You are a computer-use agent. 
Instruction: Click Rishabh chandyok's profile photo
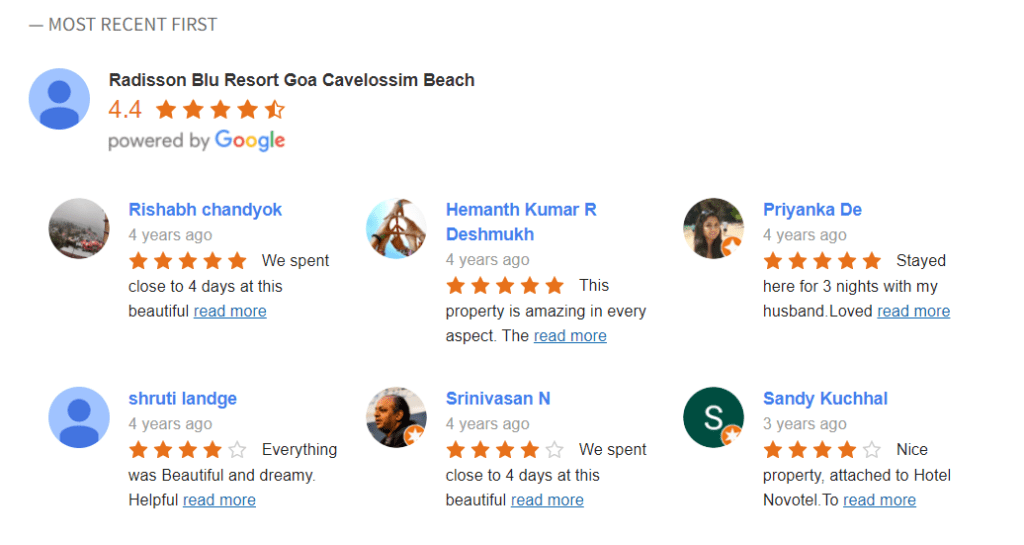point(78,228)
